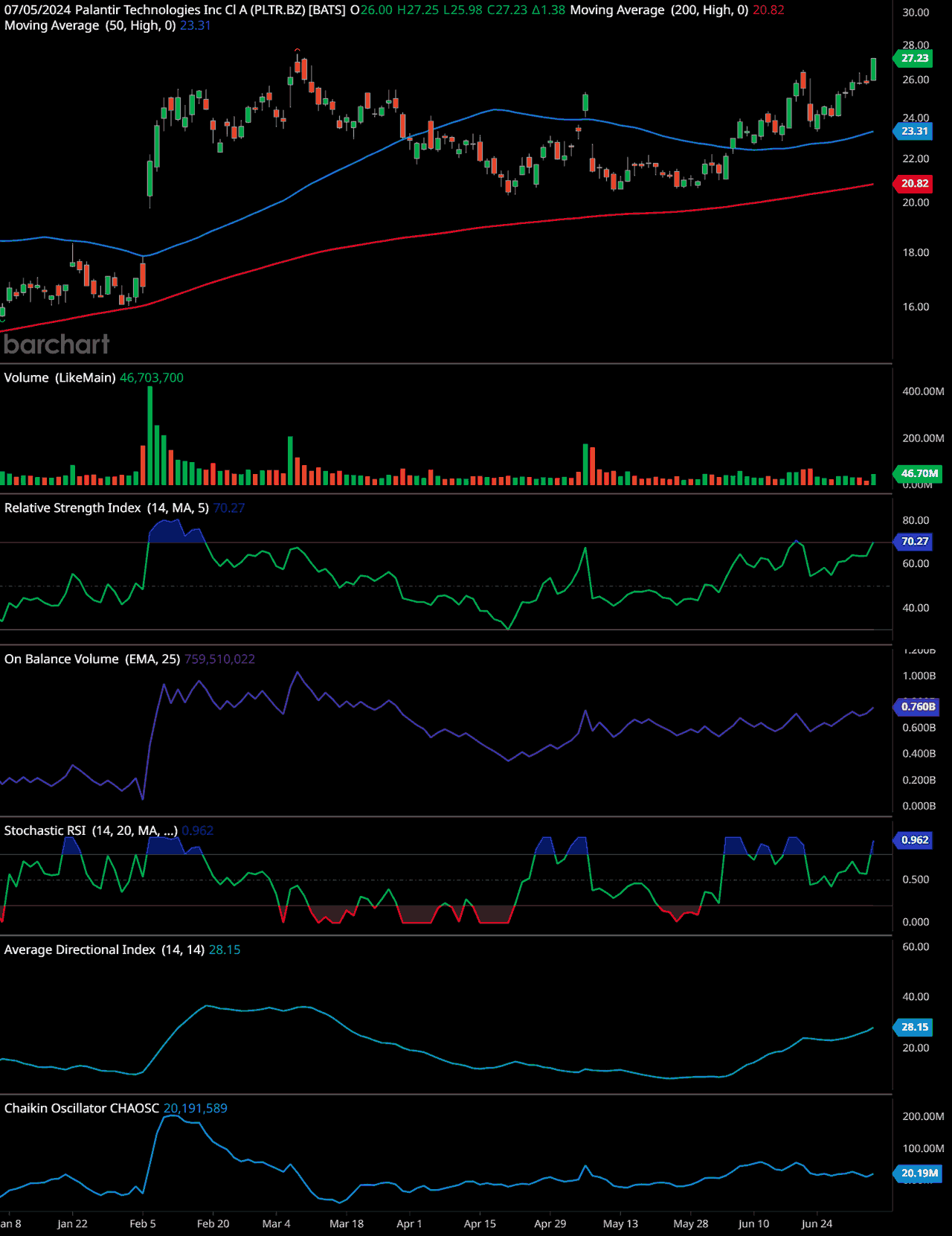Click the Chaikin Oscillator CHAOSC label
952x1236 pixels.
click(82, 1108)
